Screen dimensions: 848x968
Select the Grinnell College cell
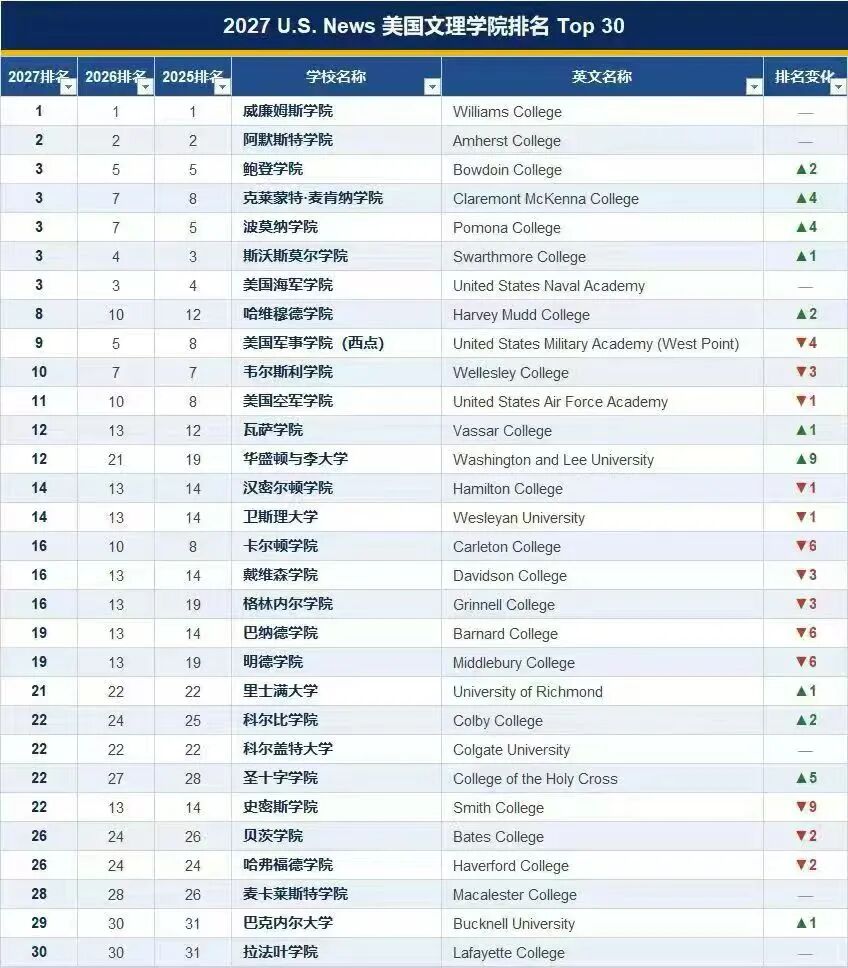coord(602,605)
